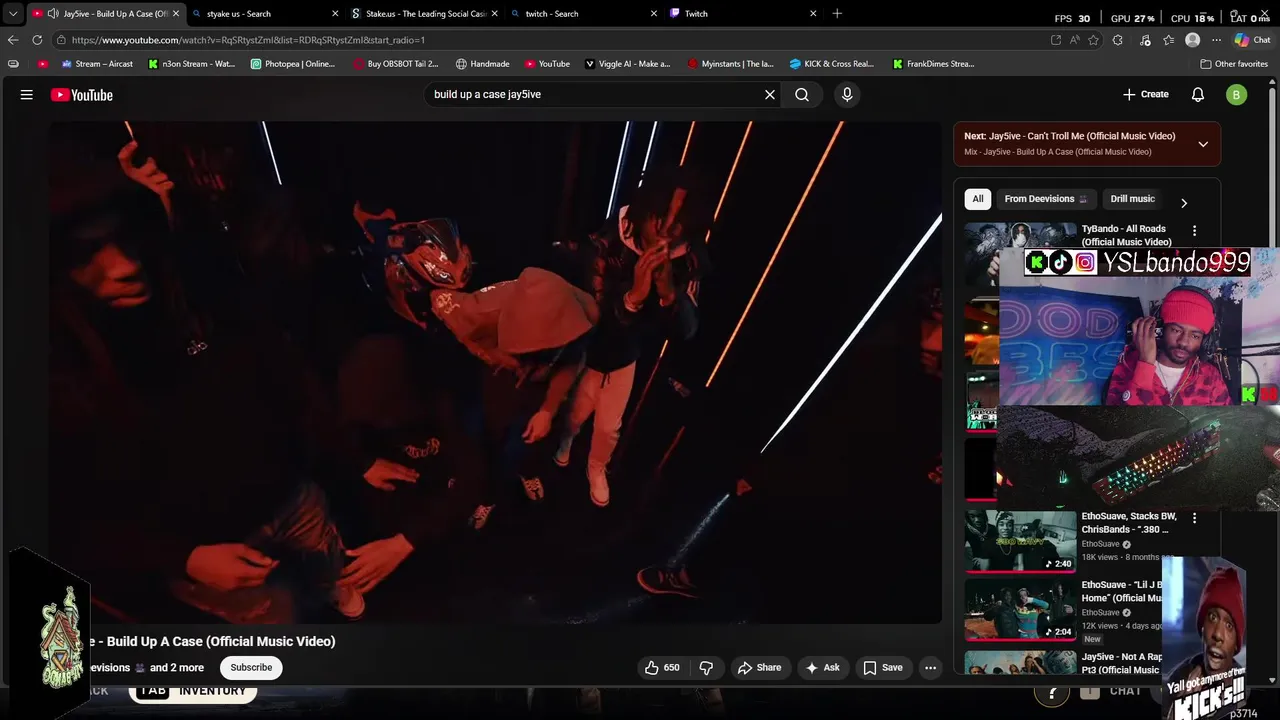The height and width of the screenshot is (720, 1280).
Task: Open the tab search dropdown arrow
Action: pos(13,14)
